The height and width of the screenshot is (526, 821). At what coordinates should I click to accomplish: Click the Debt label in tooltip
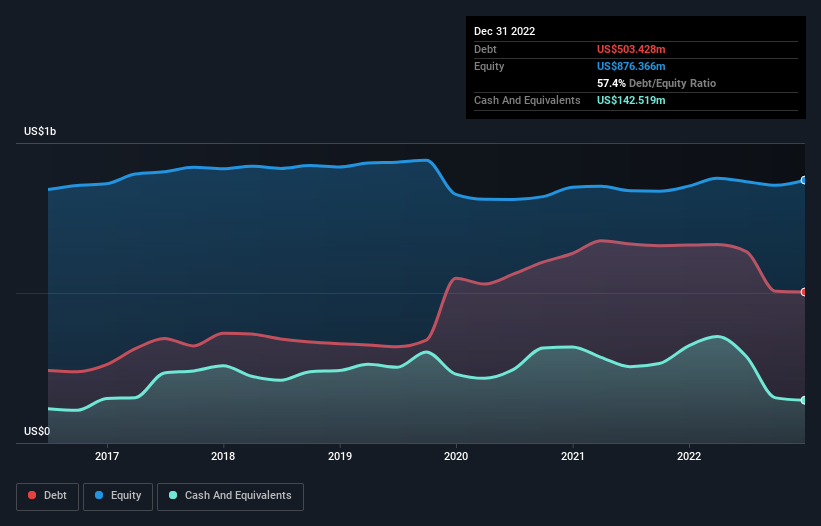click(x=485, y=49)
